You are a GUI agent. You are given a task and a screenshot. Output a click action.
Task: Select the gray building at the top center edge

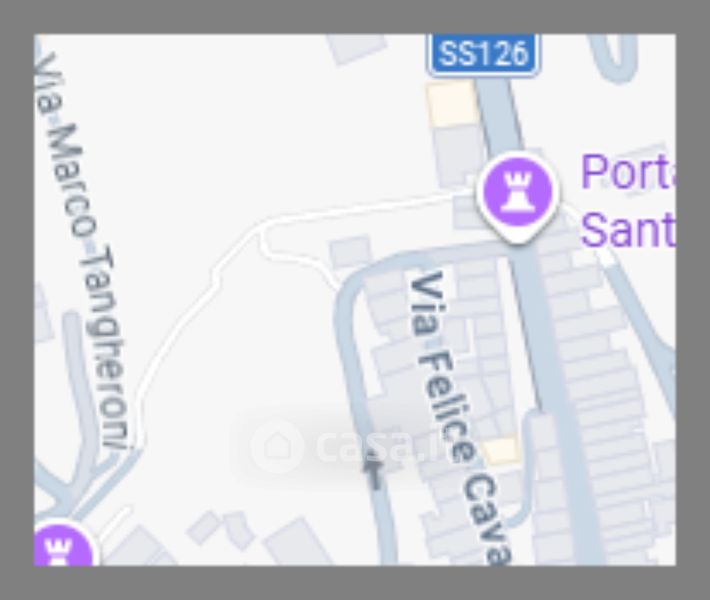click(357, 47)
